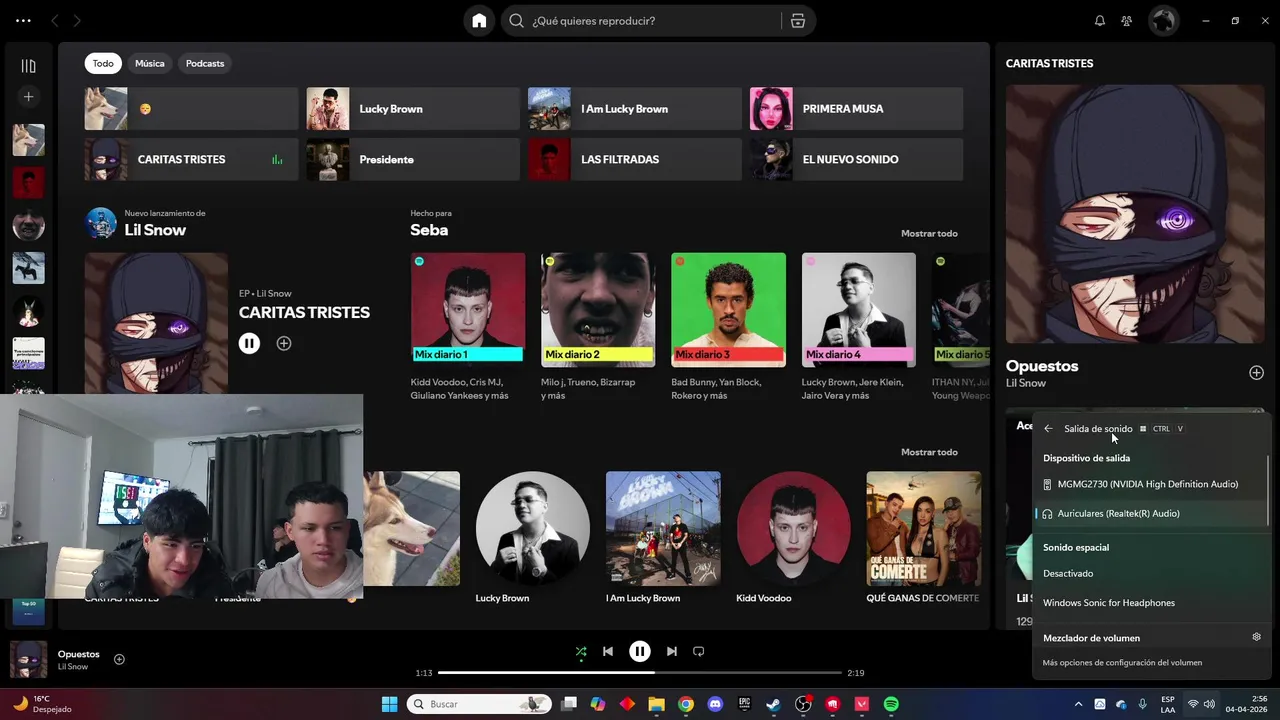Open Más opciones de configuración del volumen

(1122, 662)
